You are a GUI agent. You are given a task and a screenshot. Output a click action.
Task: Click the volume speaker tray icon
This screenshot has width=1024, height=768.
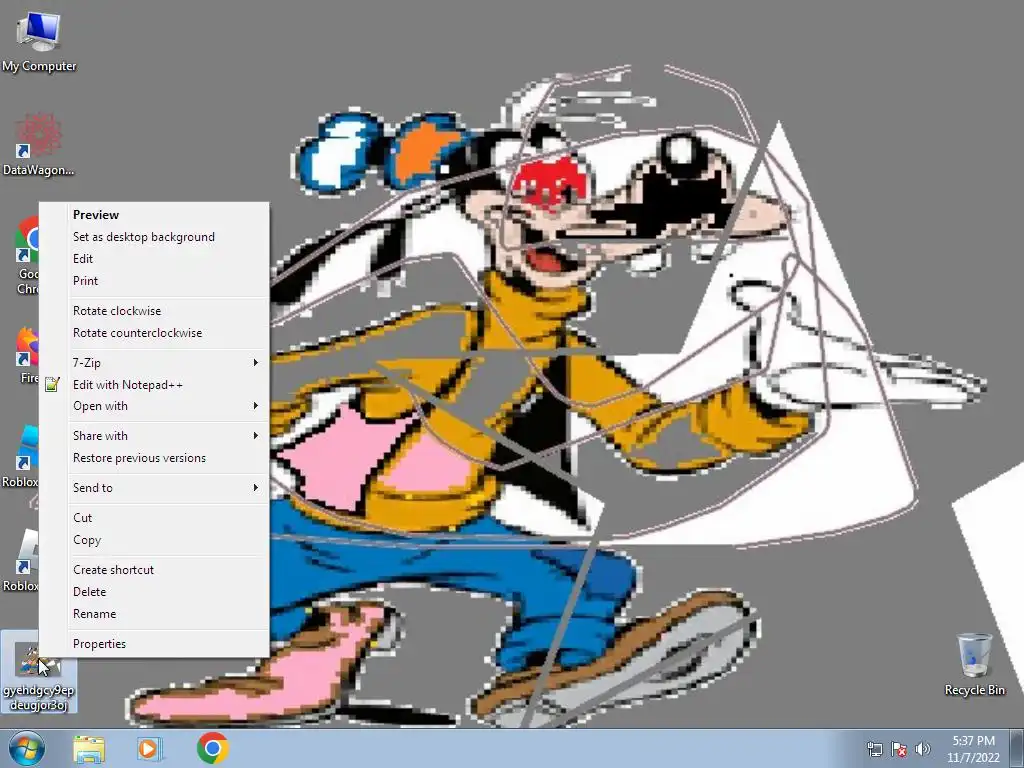click(x=923, y=749)
